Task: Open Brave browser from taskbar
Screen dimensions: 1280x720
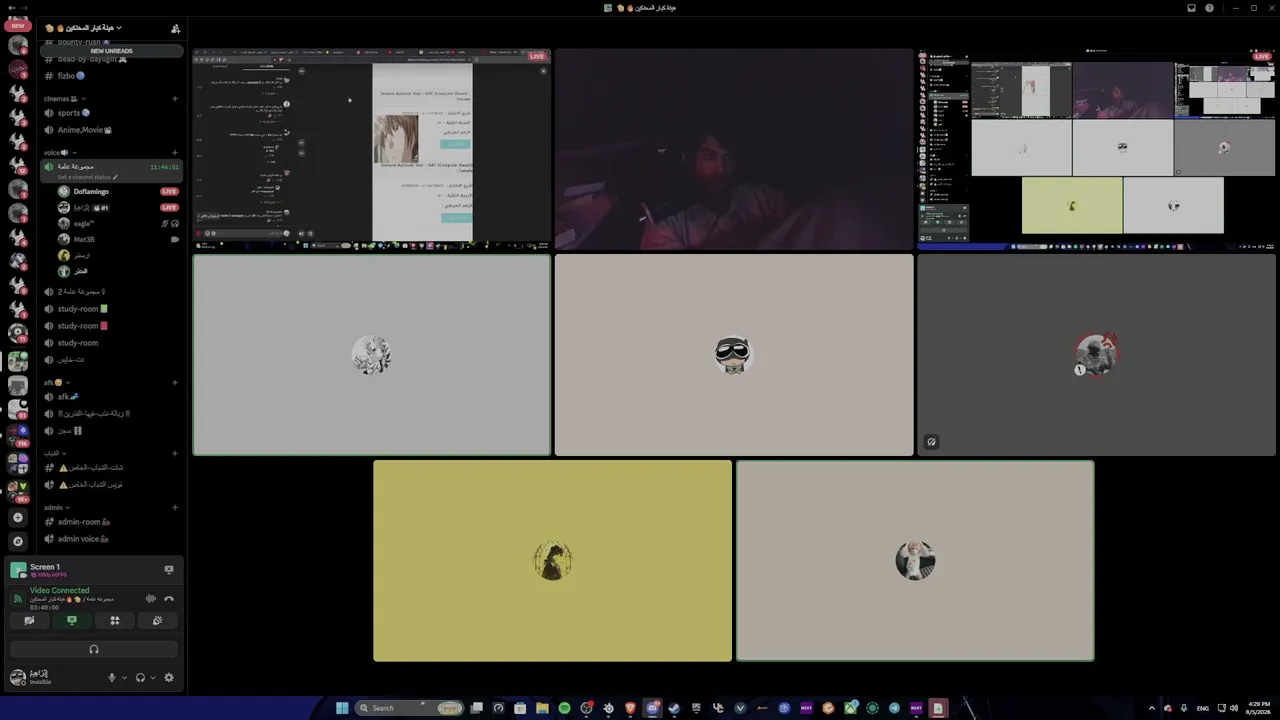Action: click(630, 708)
